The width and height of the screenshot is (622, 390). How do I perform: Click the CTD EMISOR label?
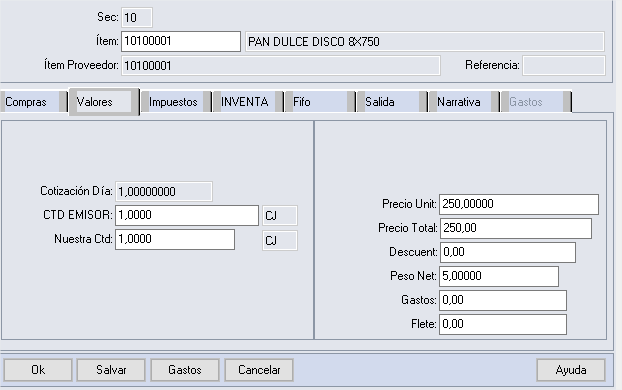tap(78, 215)
